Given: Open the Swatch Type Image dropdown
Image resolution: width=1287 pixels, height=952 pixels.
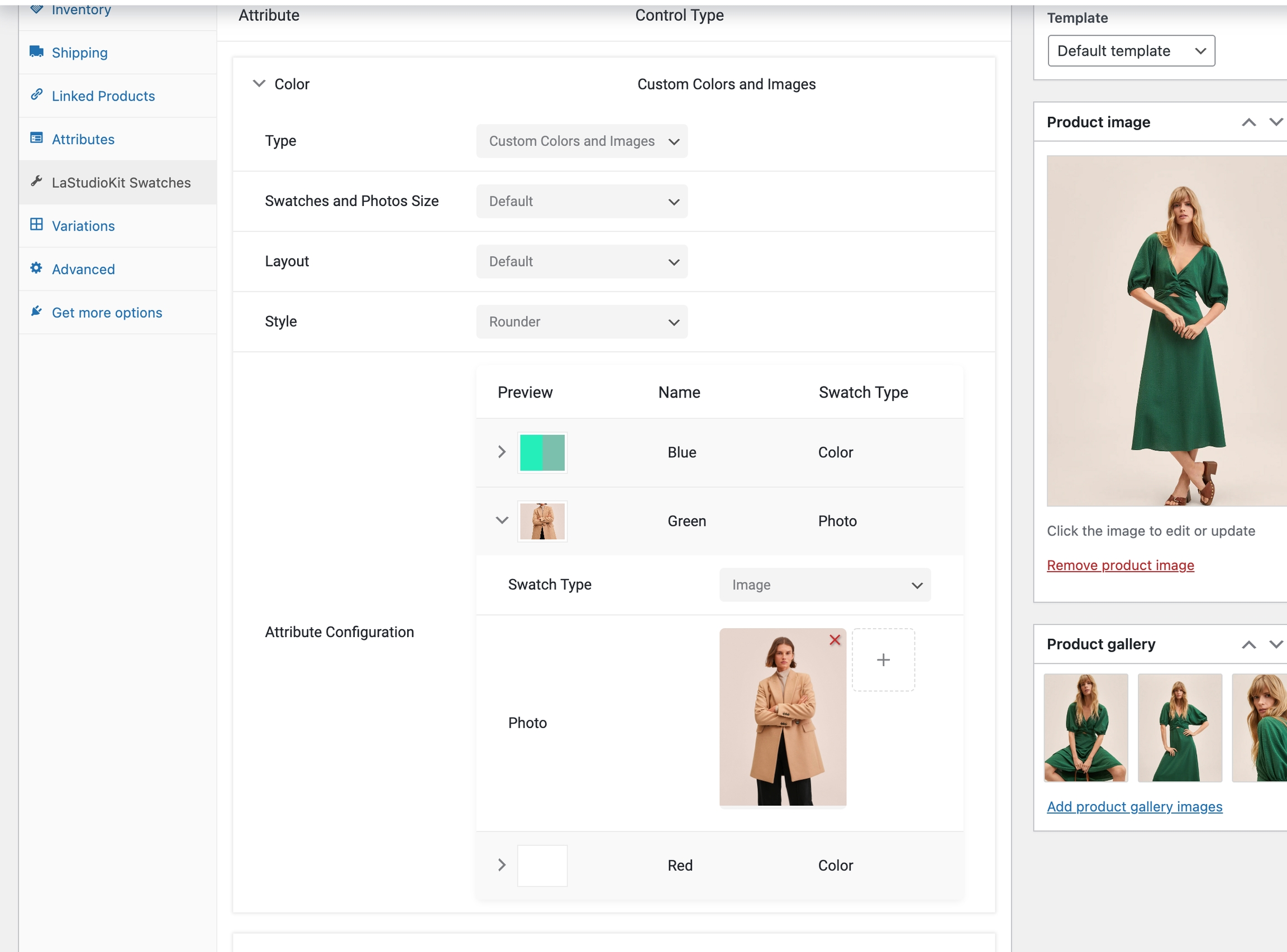Looking at the screenshot, I should pyautogui.click(x=824, y=585).
